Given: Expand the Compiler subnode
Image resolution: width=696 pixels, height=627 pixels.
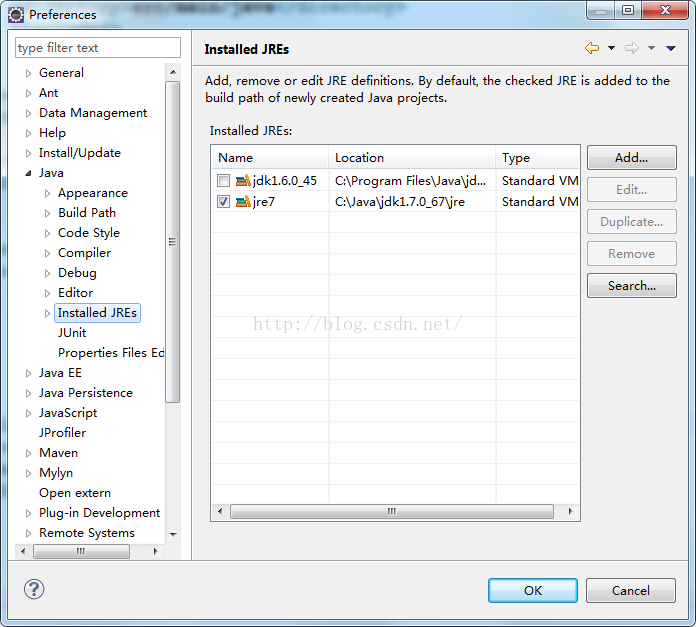Looking at the screenshot, I should pos(47,253).
